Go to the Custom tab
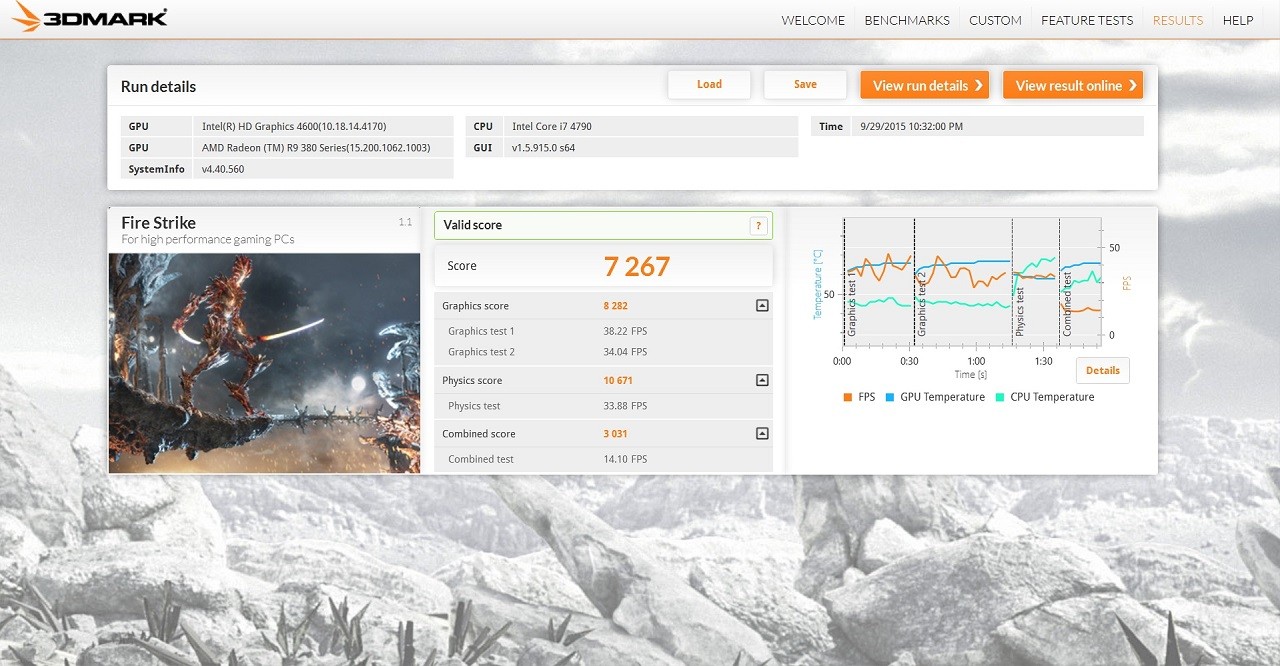 (x=995, y=20)
